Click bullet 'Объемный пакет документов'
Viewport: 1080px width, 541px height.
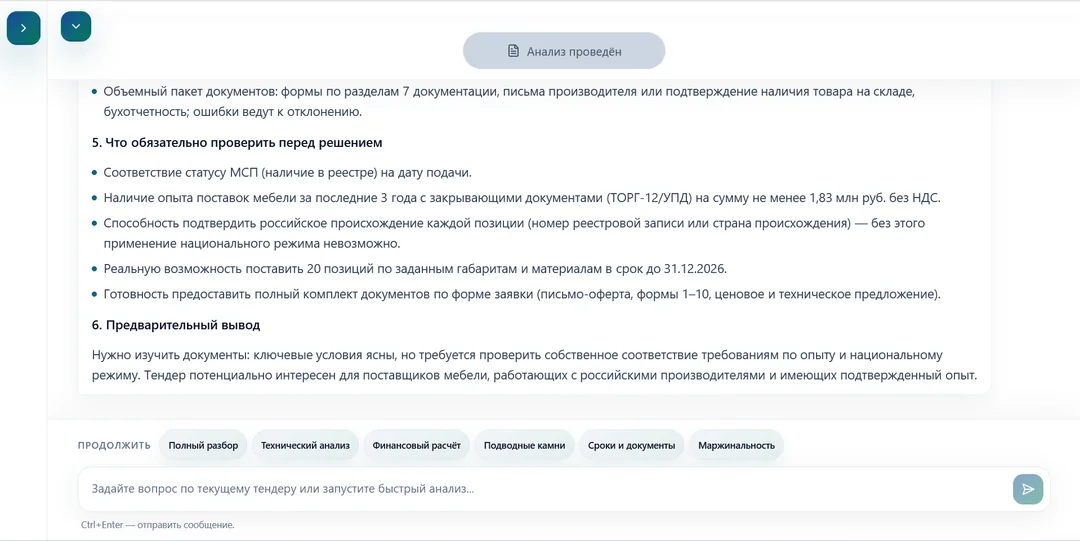click(x=509, y=101)
